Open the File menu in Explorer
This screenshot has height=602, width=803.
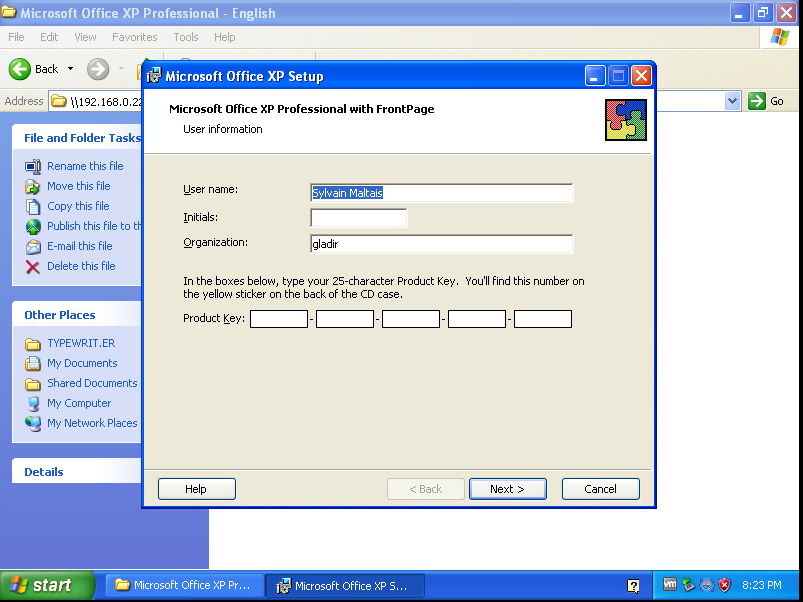(16, 37)
